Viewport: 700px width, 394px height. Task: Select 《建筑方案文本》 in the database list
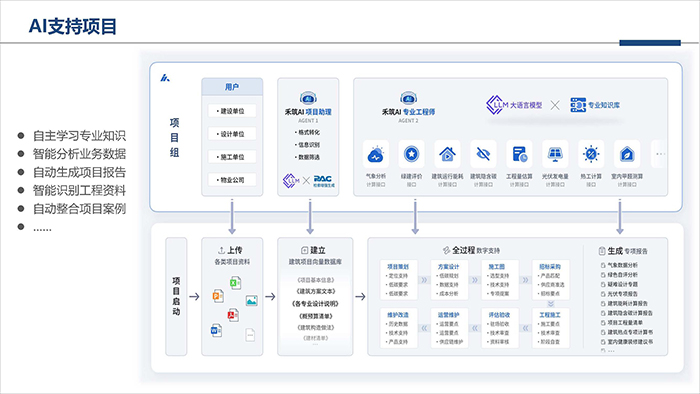pyautogui.click(x=315, y=291)
